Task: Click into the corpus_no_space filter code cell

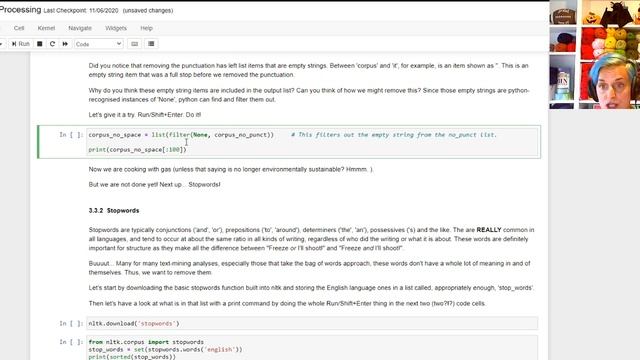Action: [x=312, y=142]
